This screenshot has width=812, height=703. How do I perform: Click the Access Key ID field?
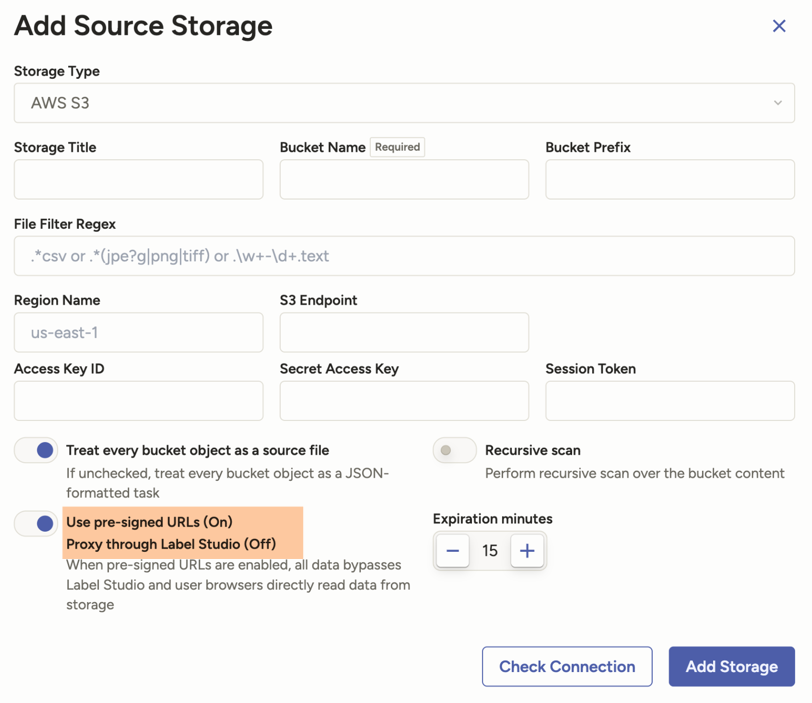(x=139, y=401)
